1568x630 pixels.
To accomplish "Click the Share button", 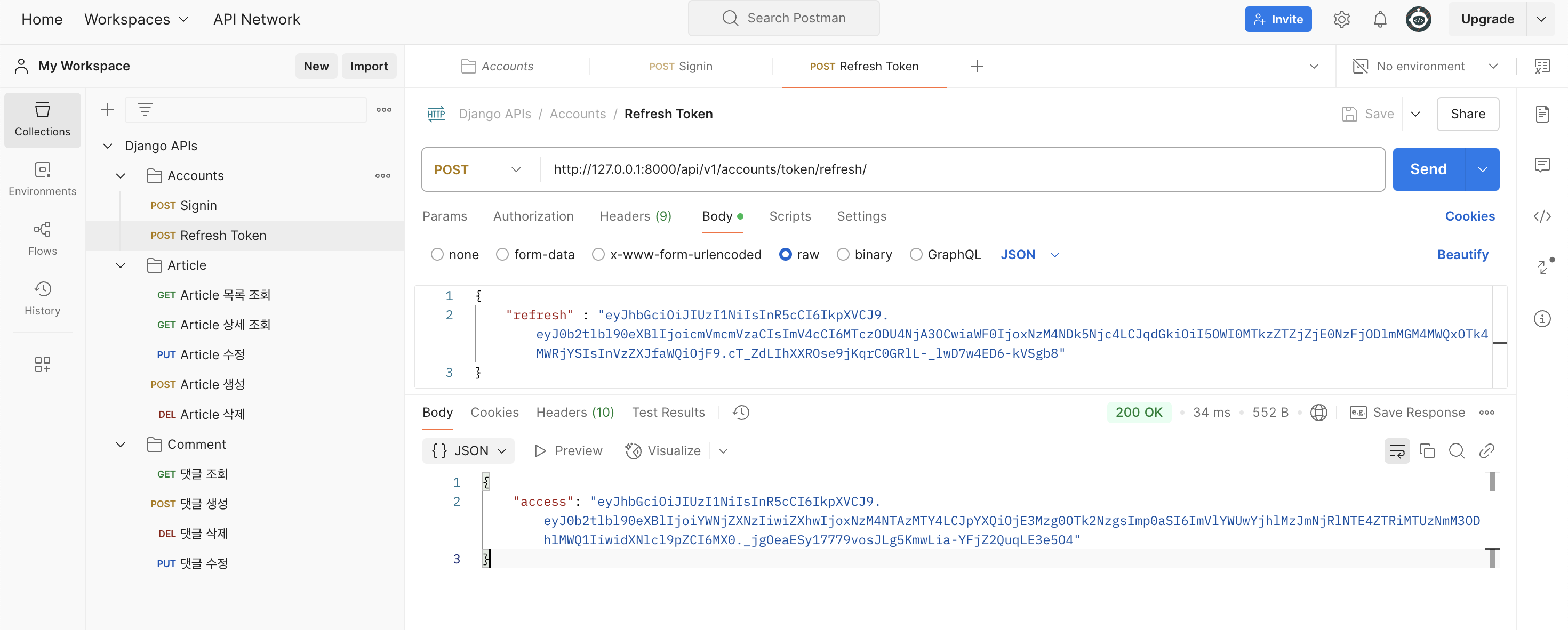I will (x=1468, y=114).
